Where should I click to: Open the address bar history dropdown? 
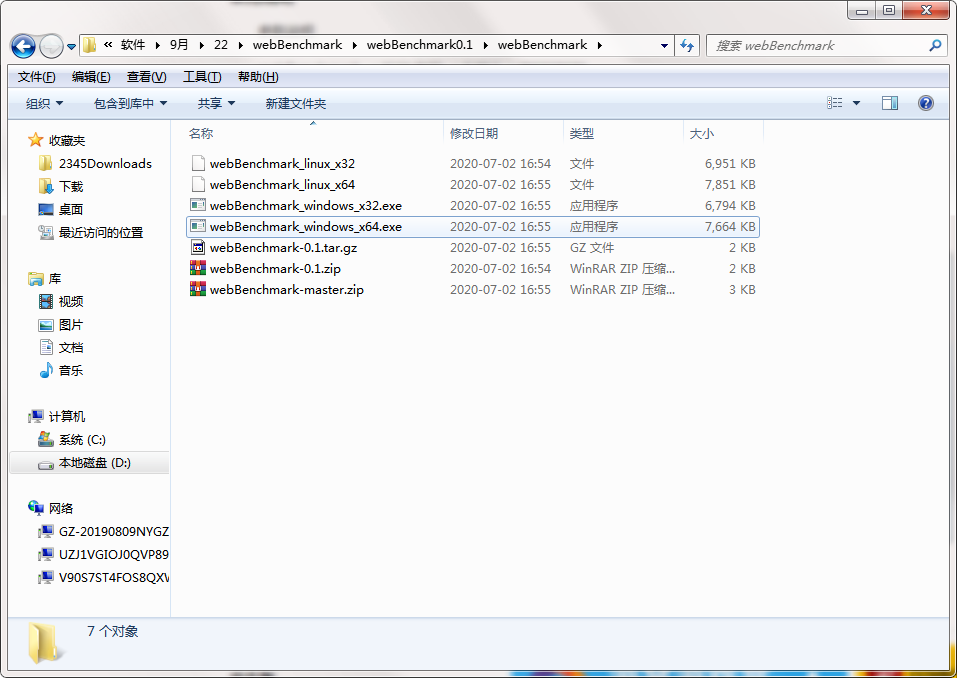coord(664,46)
